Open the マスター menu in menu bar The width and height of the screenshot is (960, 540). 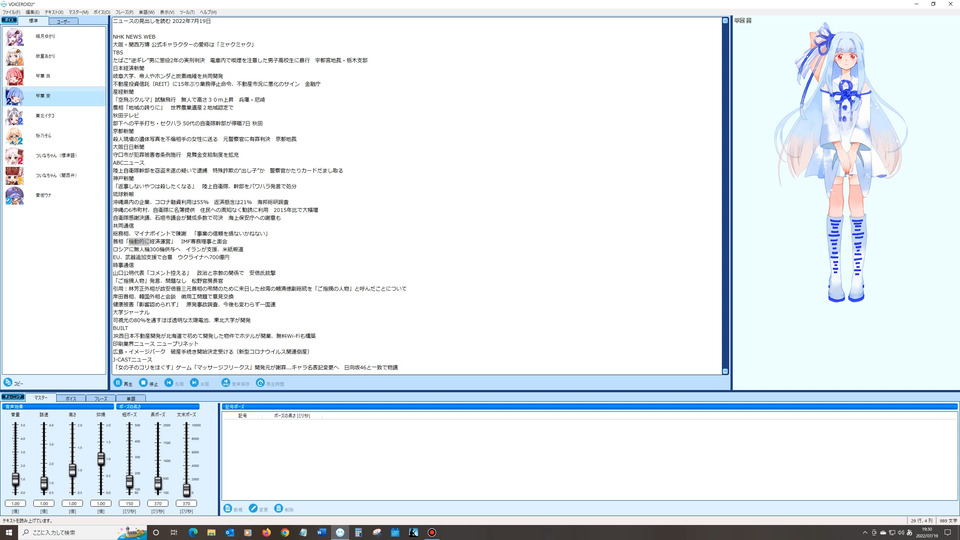coord(78,12)
